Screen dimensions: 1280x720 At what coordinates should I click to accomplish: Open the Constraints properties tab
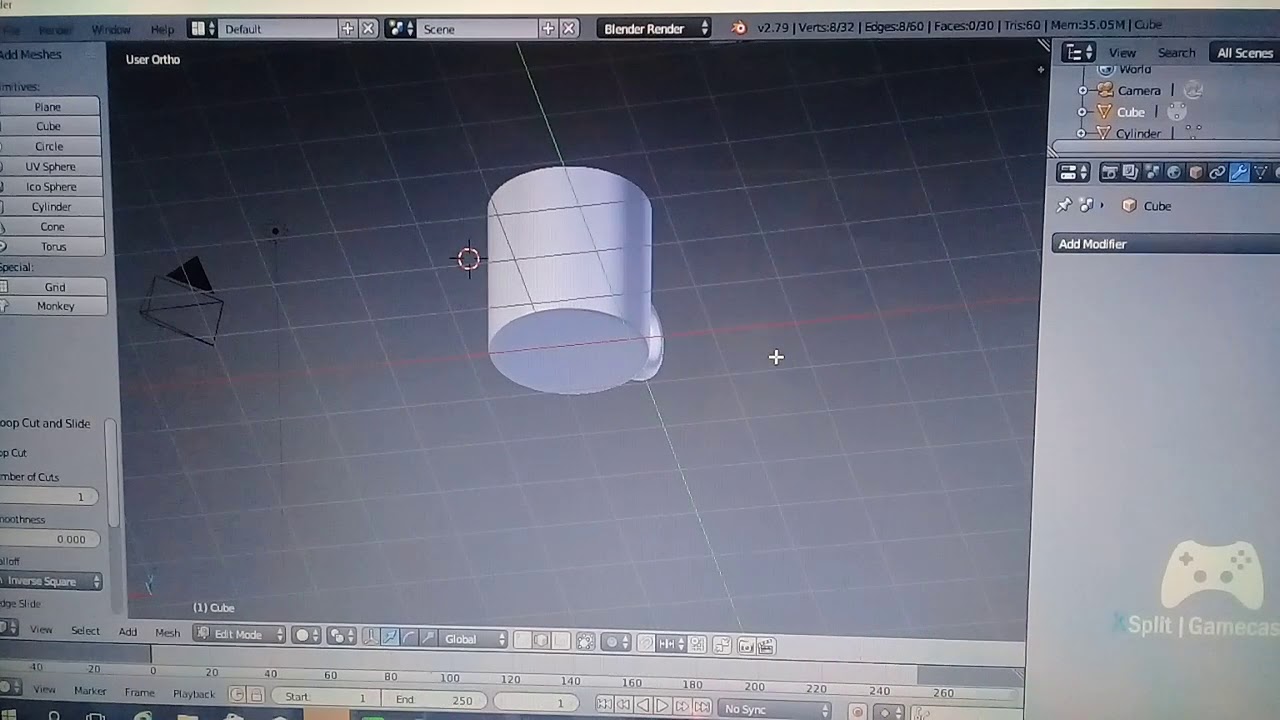[x=1217, y=173]
